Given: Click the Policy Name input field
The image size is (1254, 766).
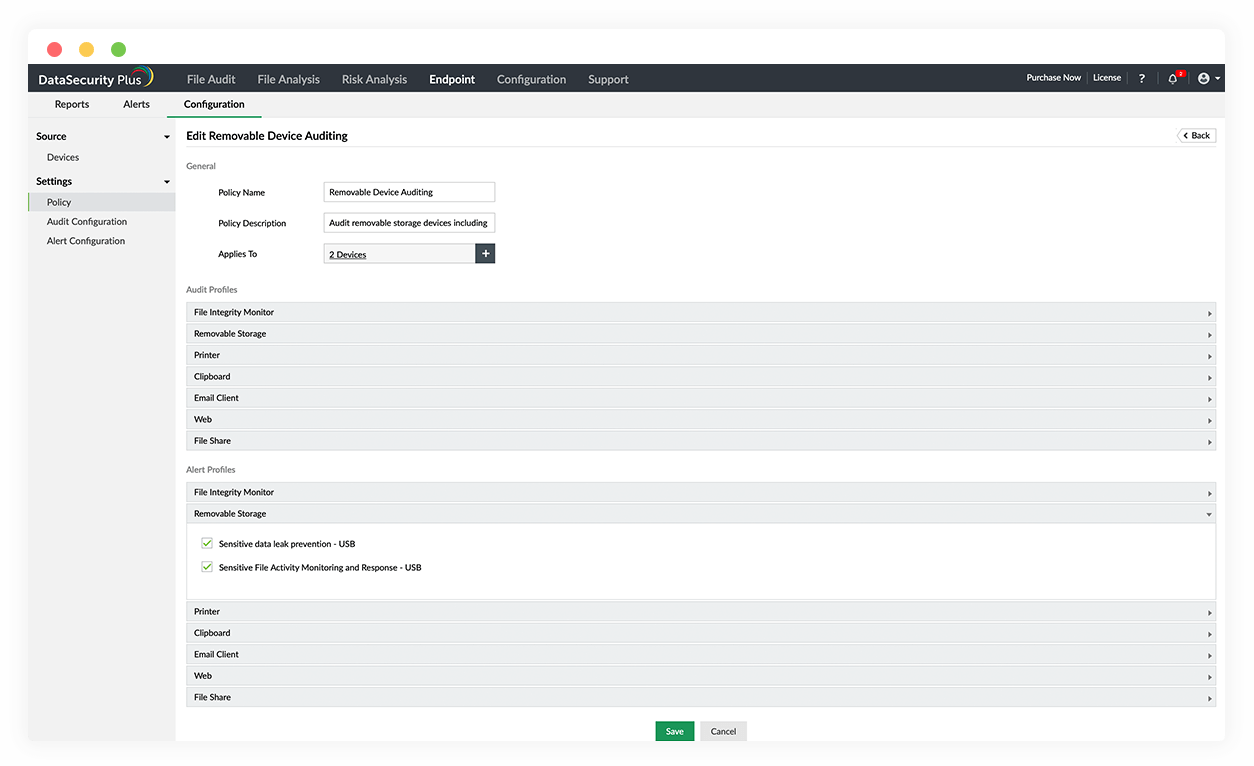Looking at the screenshot, I should pyautogui.click(x=409, y=192).
